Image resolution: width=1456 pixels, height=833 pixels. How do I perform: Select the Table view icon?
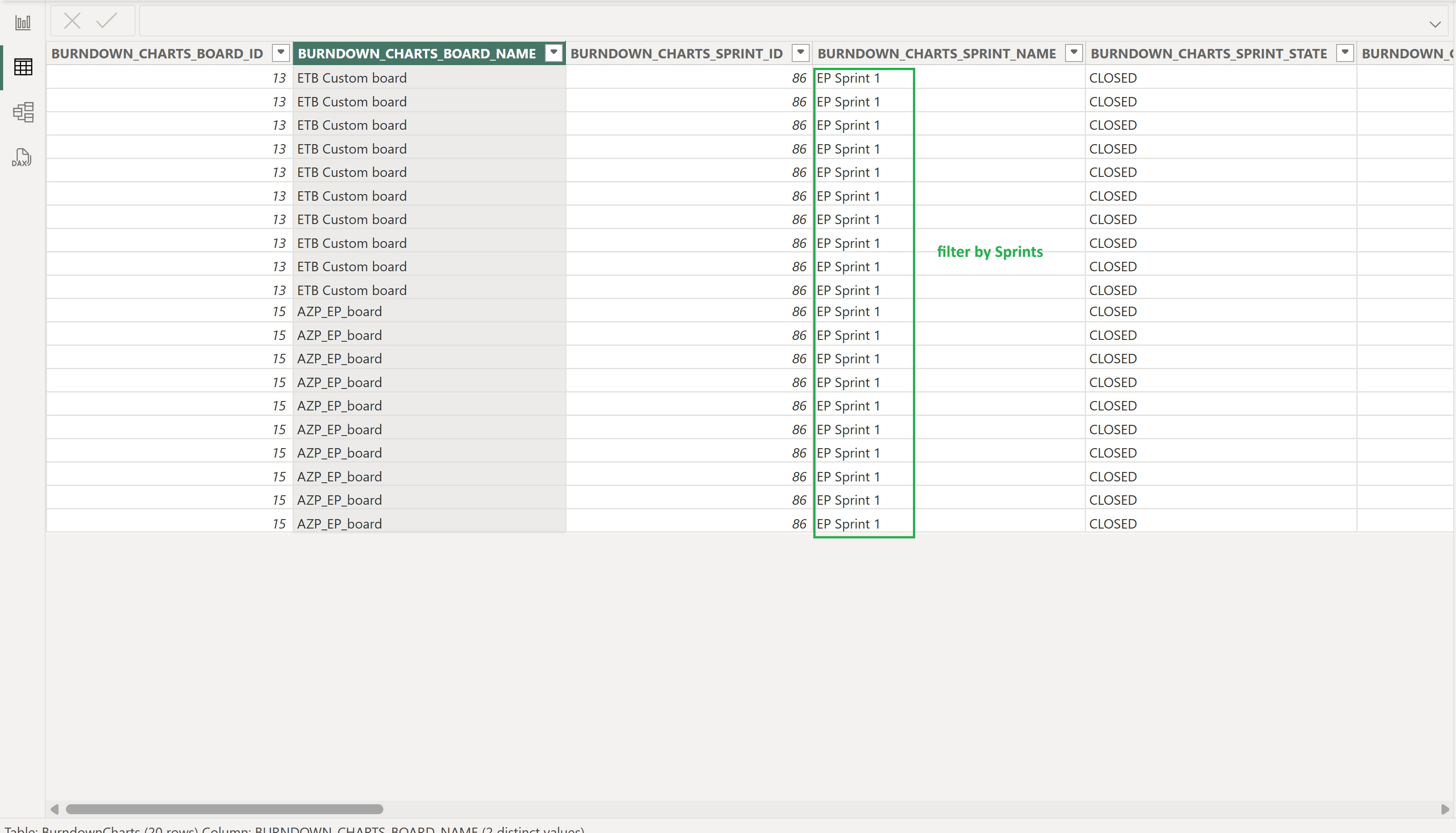(23, 67)
